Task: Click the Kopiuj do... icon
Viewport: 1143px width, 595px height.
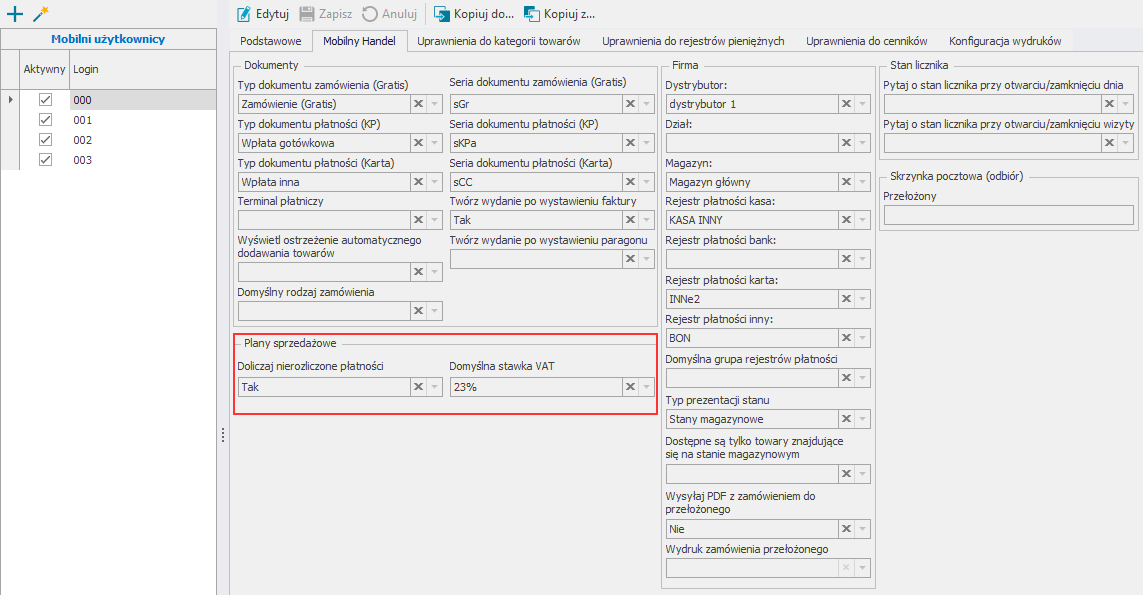Action: 441,14
